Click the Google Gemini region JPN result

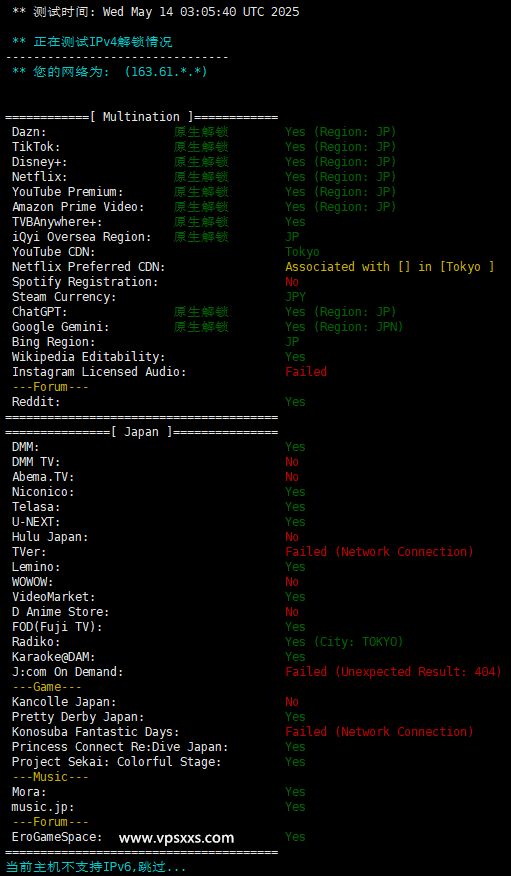pos(344,327)
